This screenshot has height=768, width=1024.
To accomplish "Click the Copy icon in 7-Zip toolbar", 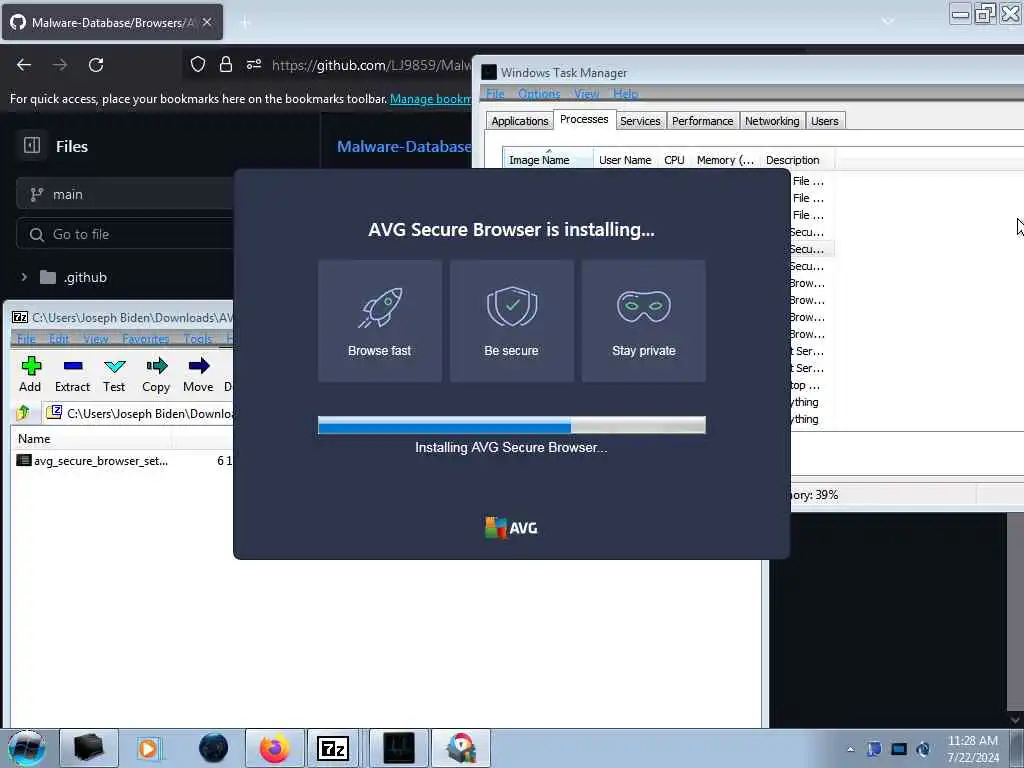I will [x=156, y=374].
